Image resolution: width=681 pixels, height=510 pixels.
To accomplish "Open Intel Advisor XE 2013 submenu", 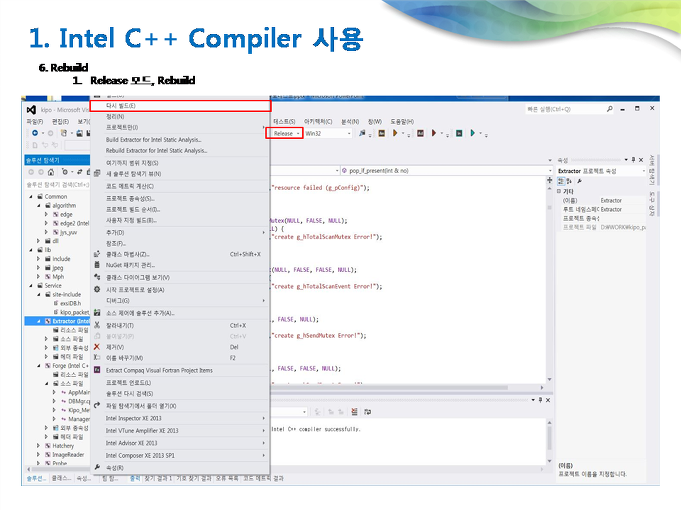I will pos(180,443).
